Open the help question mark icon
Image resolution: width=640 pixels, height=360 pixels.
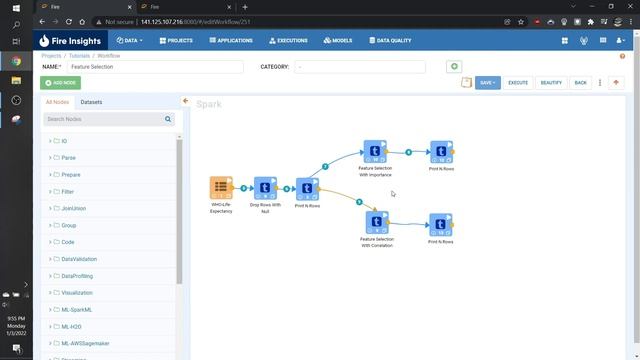pyautogui.click(x=622, y=56)
